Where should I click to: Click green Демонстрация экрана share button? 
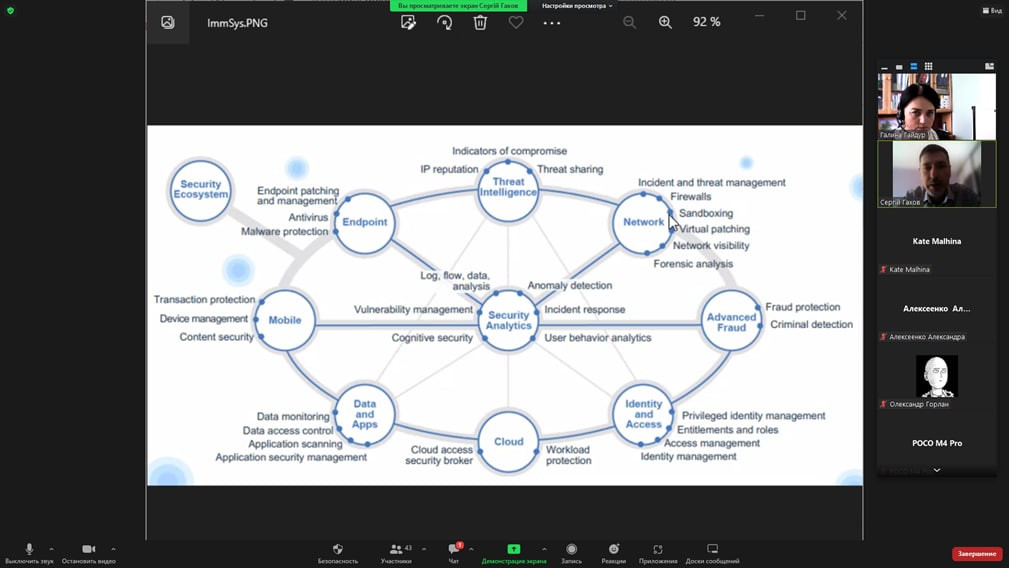514,553
